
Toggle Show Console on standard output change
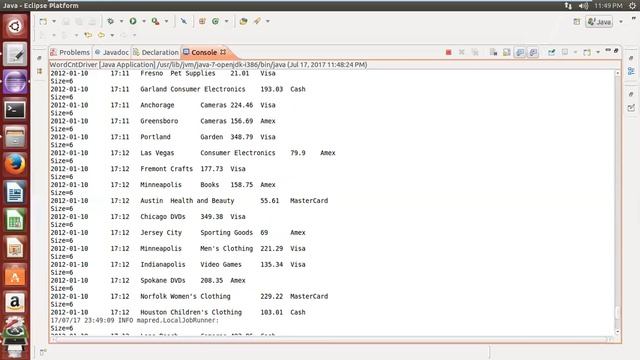[x=520, y=52]
